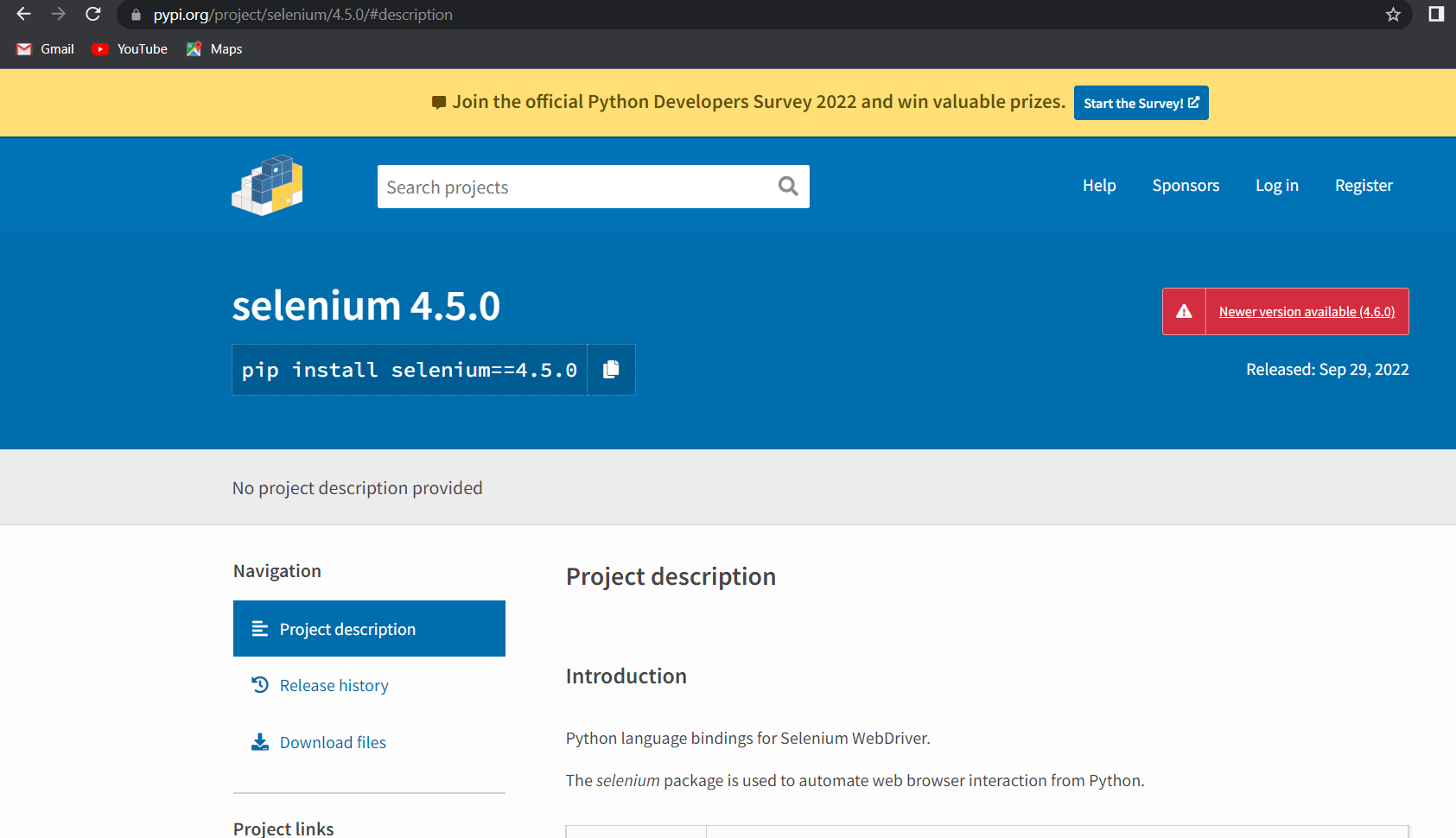Copy the pip install command
Image resolution: width=1456 pixels, height=838 pixels.
click(x=611, y=369)
